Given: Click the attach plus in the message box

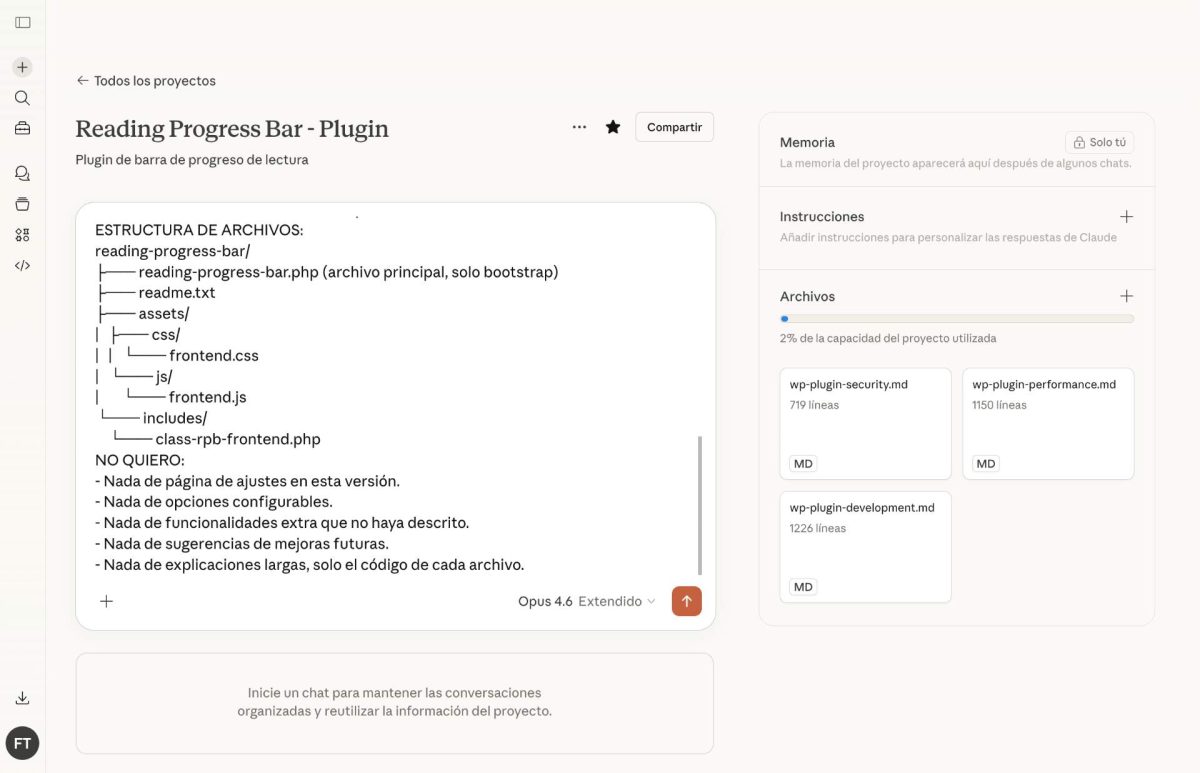Looking at the screenshot, I should click(x=106, y=601).
